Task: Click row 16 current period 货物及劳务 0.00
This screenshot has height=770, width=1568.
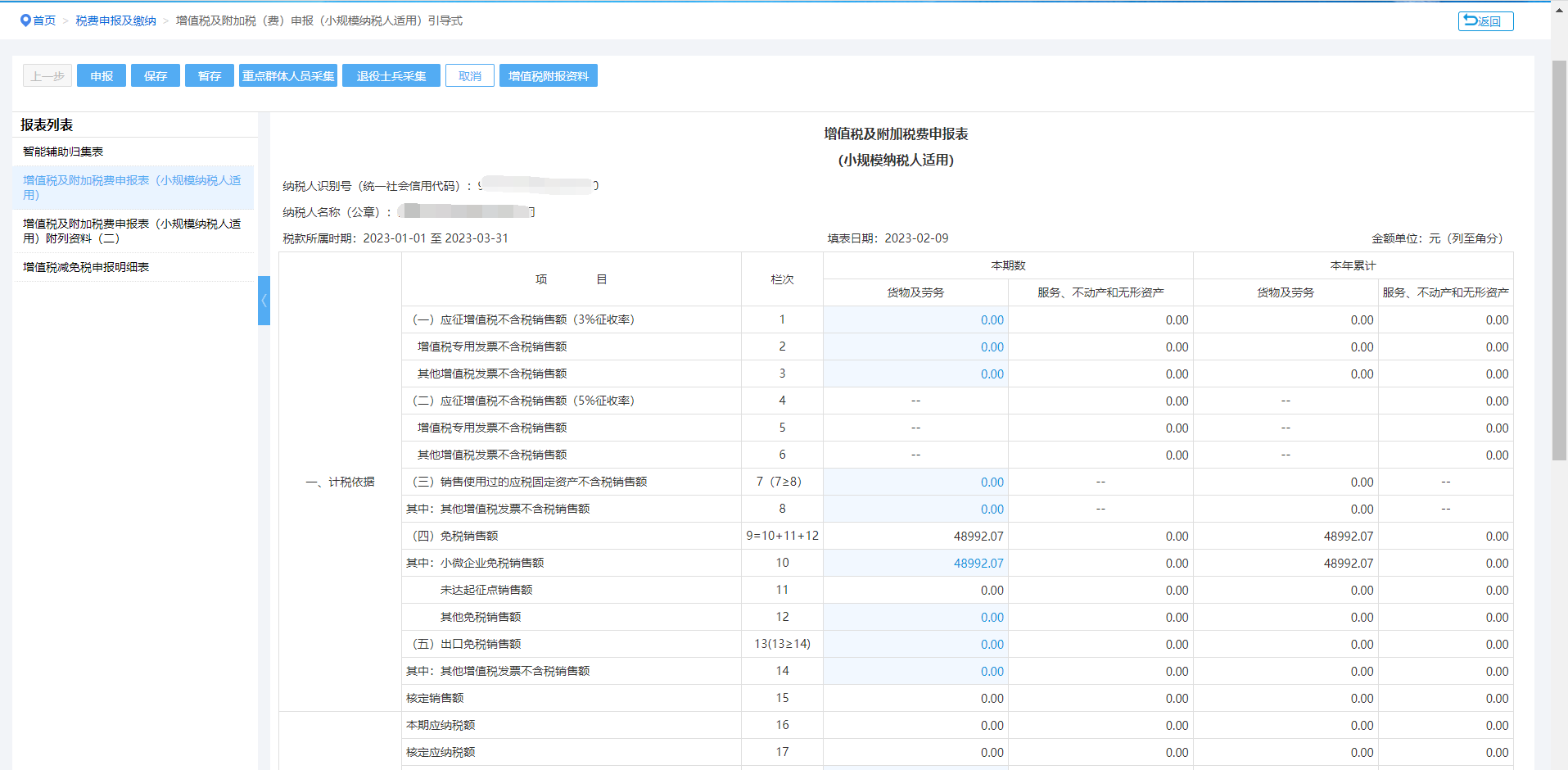Action: (992, 726)
